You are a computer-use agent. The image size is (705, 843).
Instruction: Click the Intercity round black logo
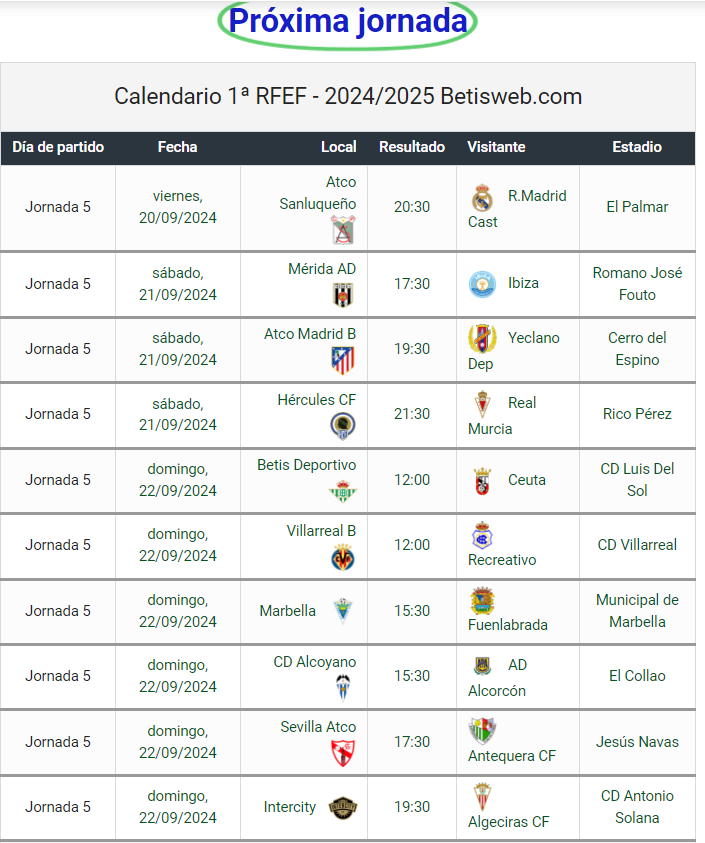tap(343, 808)
